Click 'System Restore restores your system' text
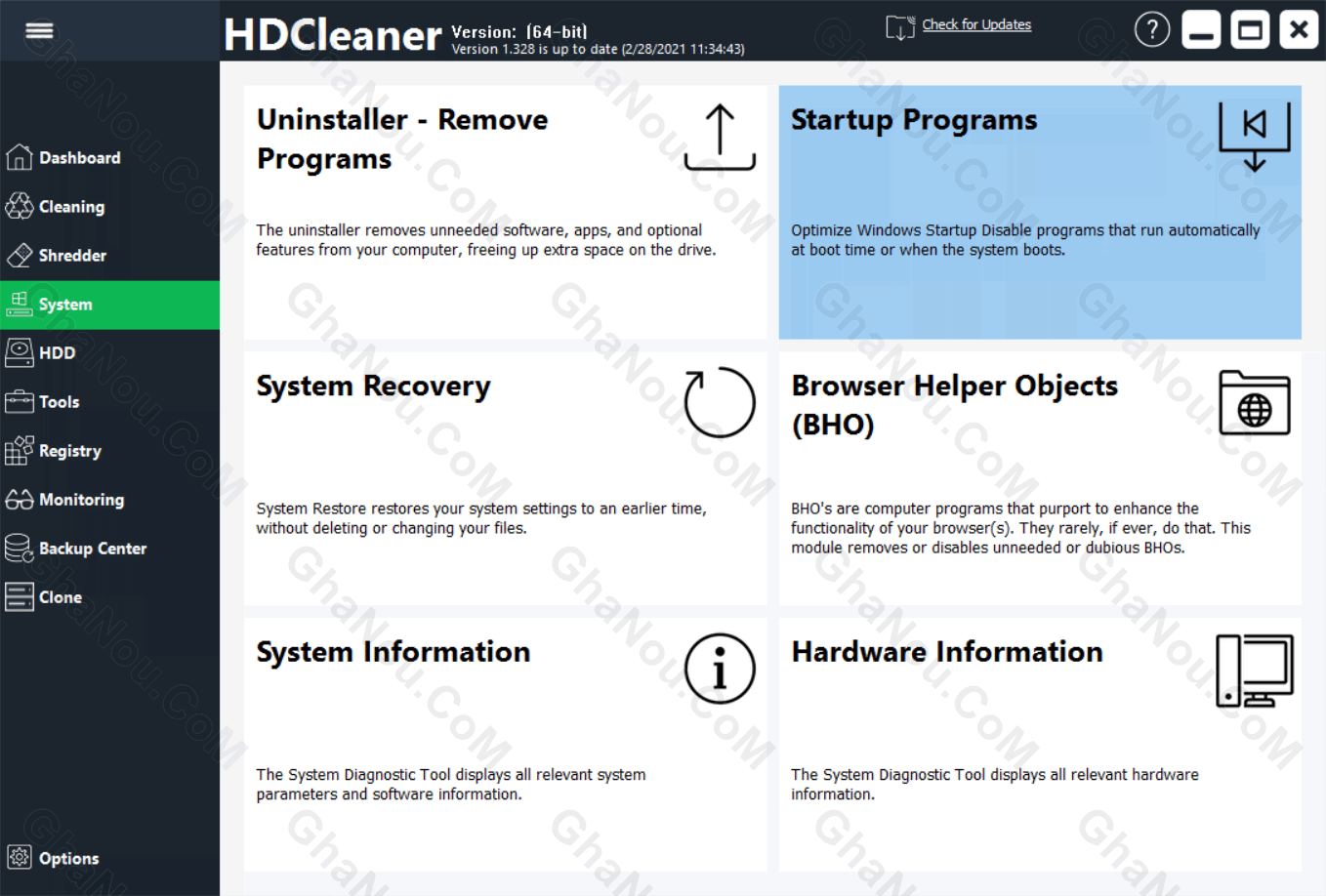The height and width of the screenshot is (896, 1326). coord(481,518)
